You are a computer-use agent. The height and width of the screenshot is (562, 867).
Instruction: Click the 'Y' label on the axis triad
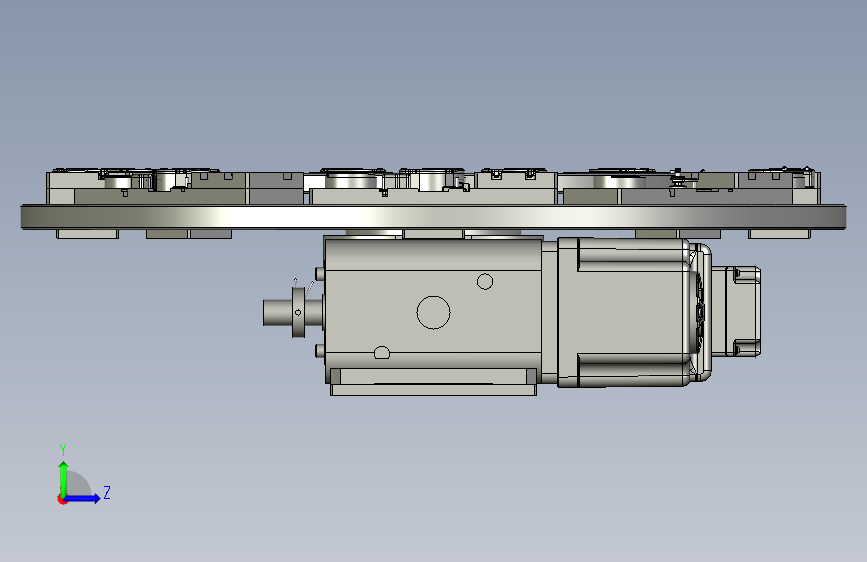point(63,449)
